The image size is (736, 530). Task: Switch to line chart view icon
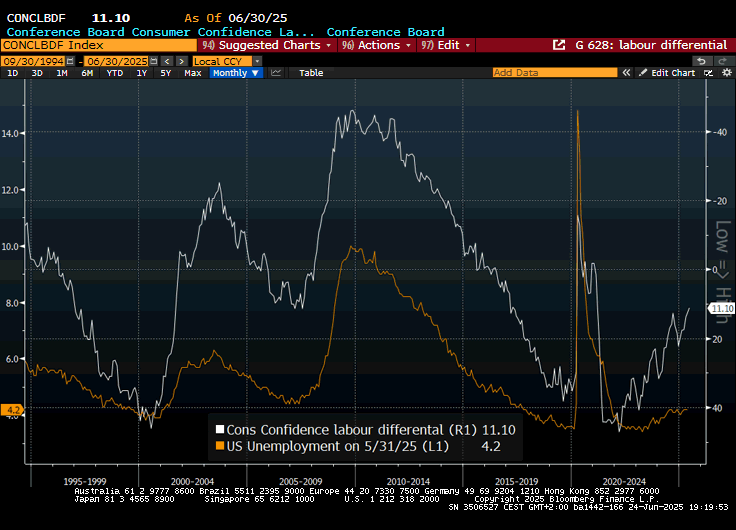point(276,73)
